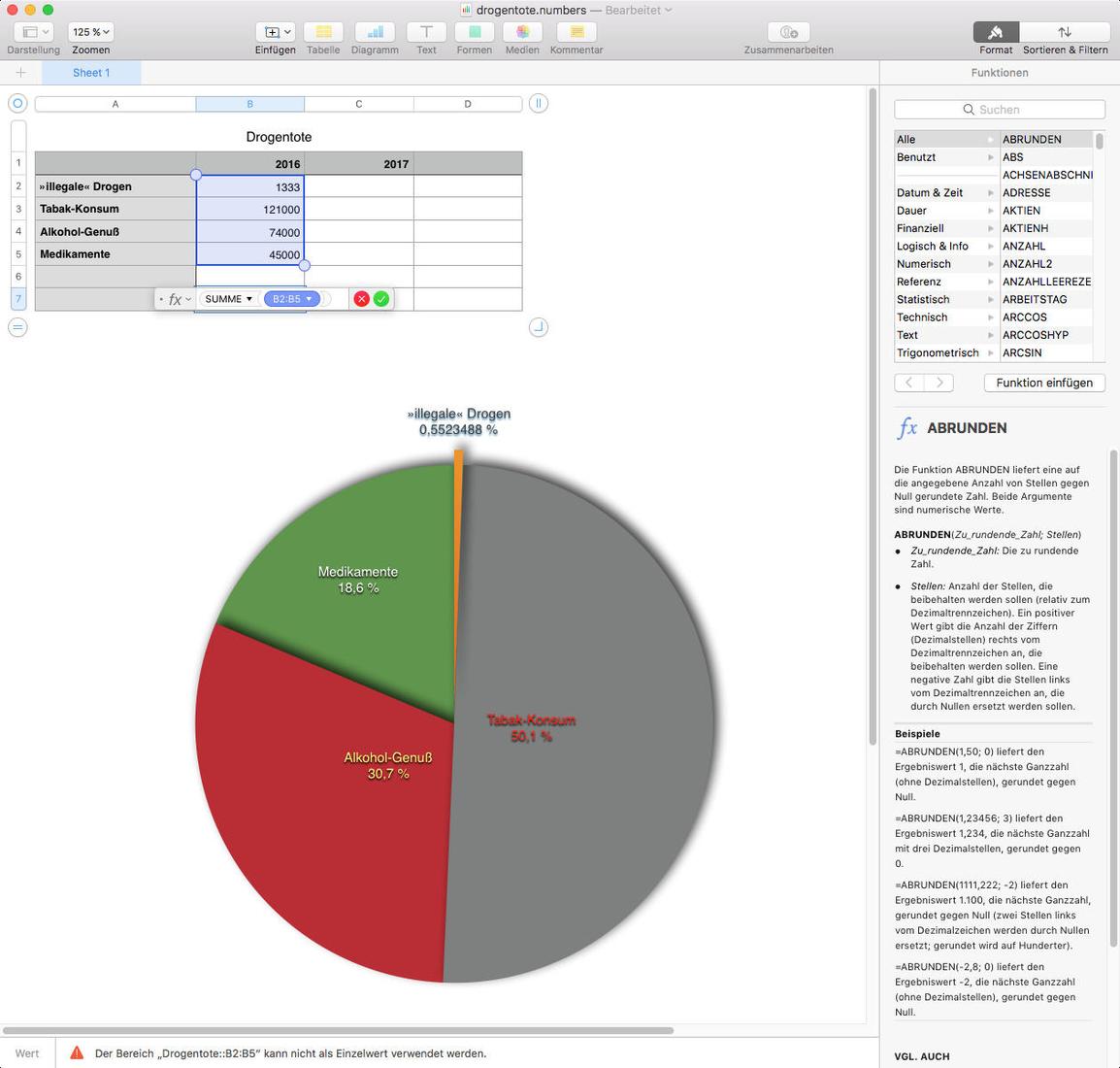Insert a Diagramm chart
Viewport: 1120px width, 1068px height.
point(375,32)
